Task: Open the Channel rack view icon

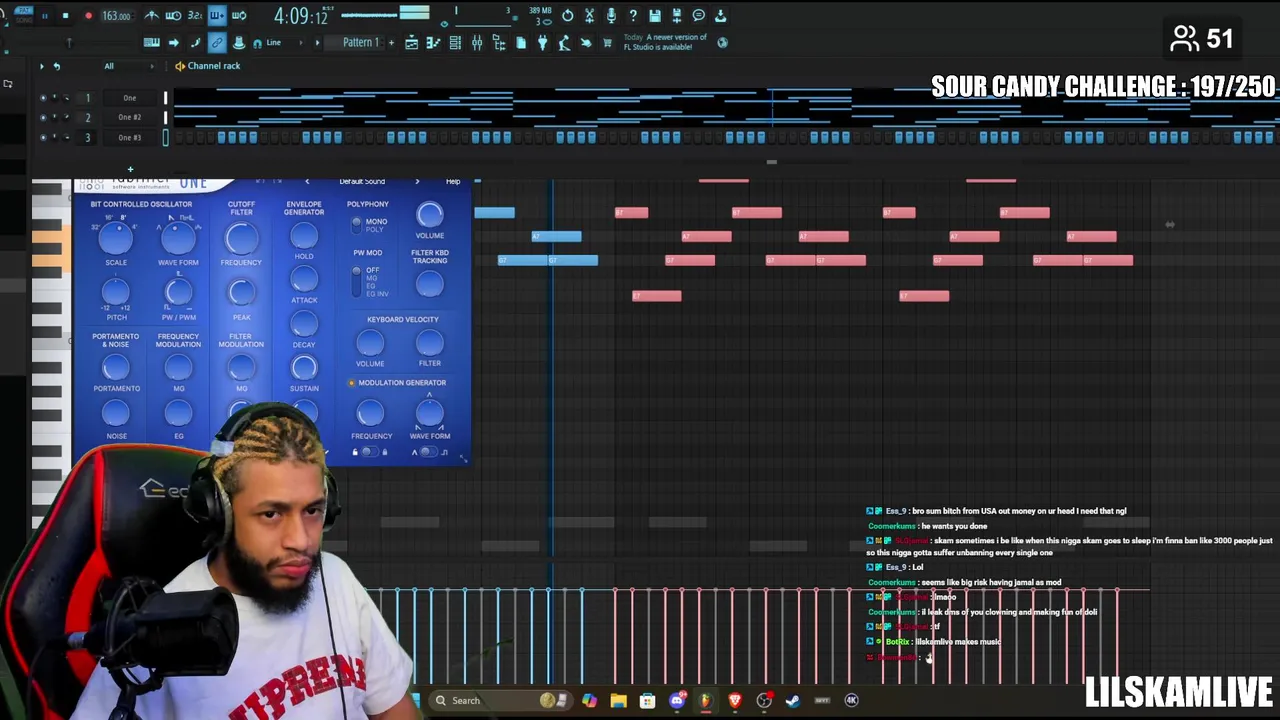Action: (x=455, y=42)
